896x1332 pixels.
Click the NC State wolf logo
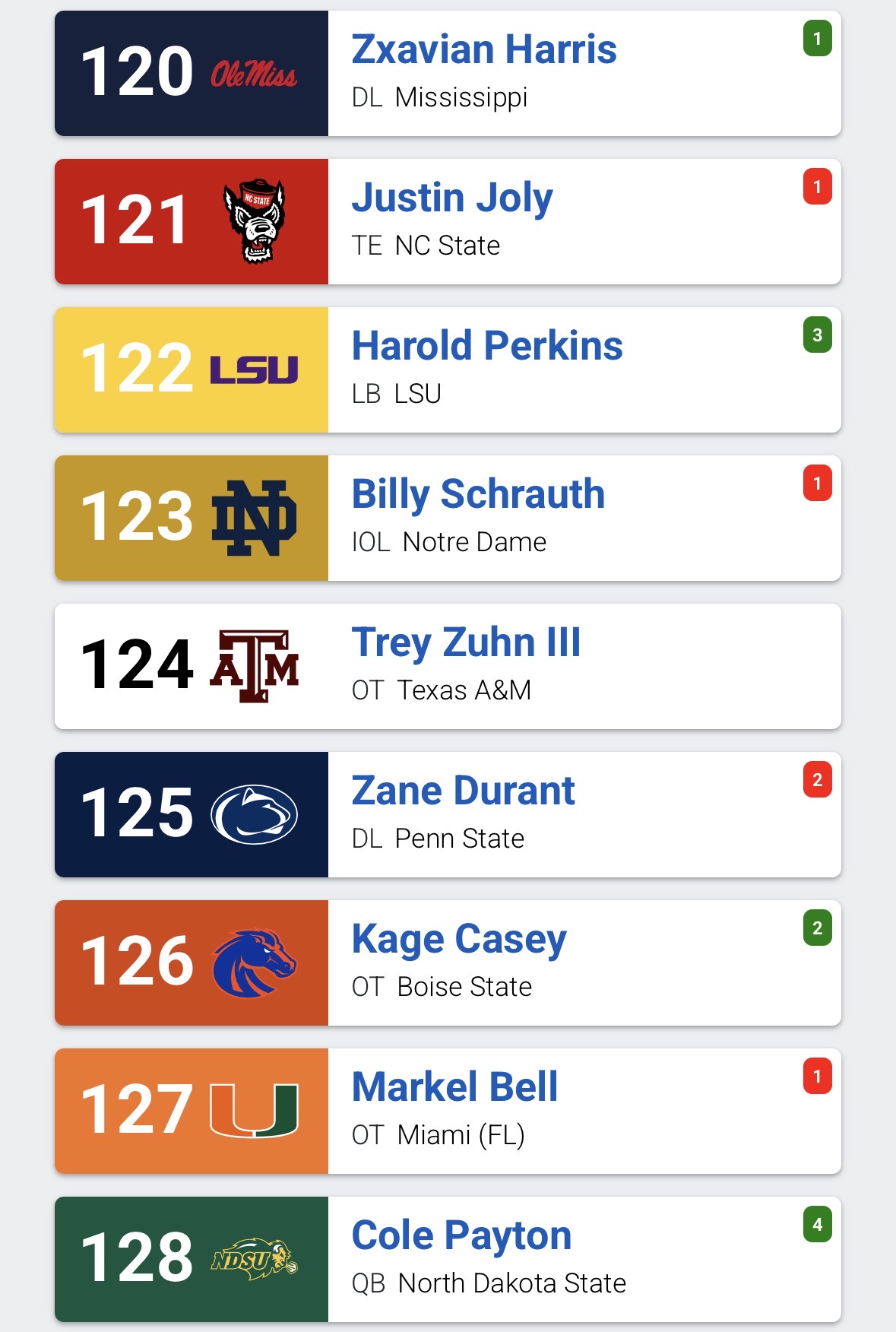point(255,221)
